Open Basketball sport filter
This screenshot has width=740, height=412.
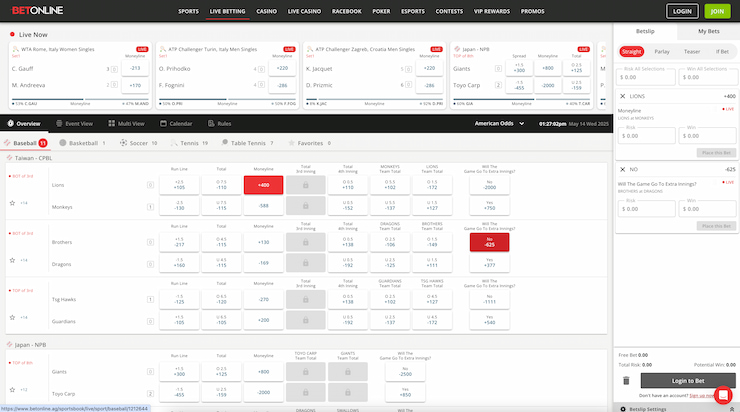83,143
